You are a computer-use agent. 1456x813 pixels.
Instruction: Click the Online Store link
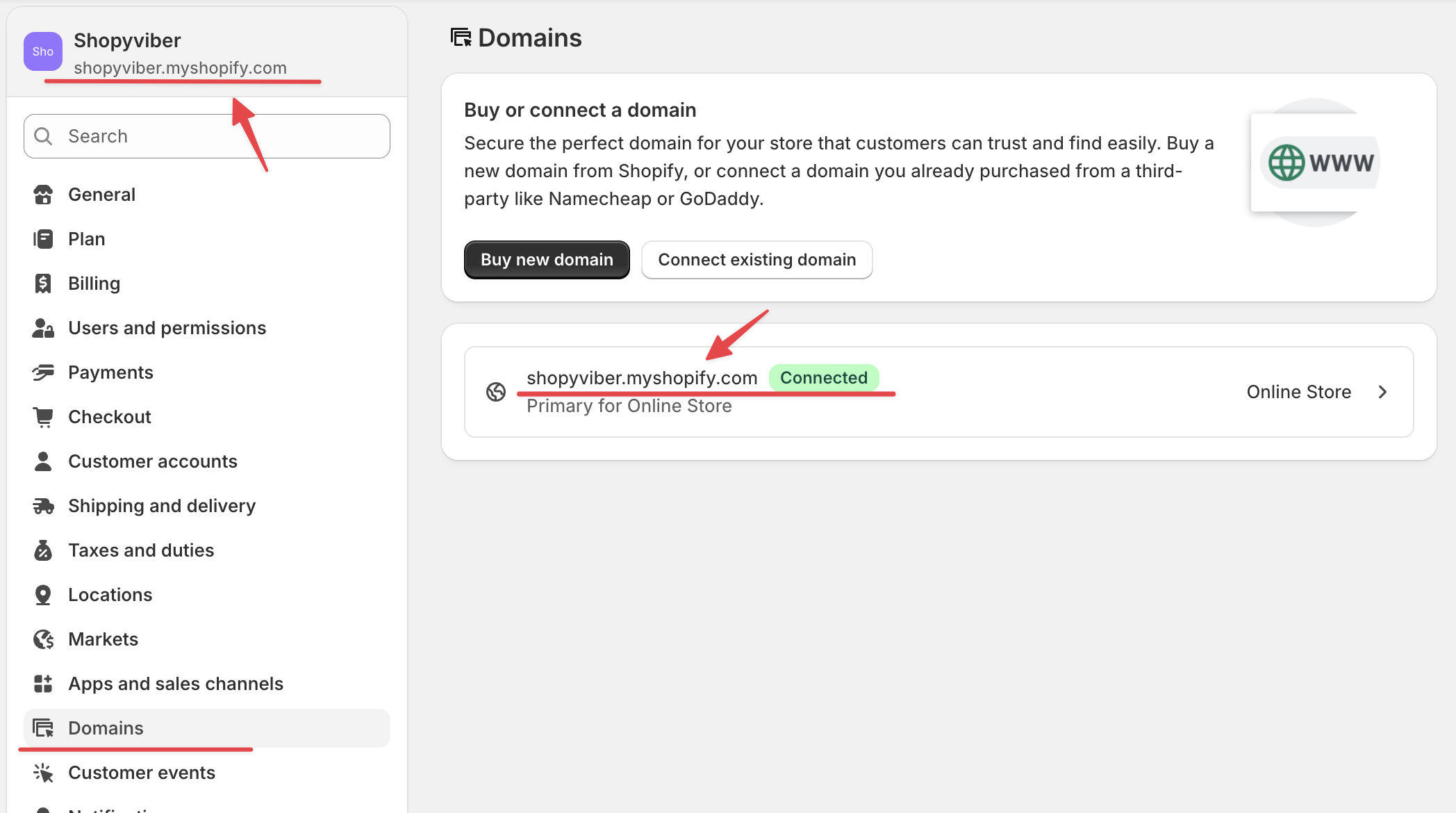(1298, 391)
